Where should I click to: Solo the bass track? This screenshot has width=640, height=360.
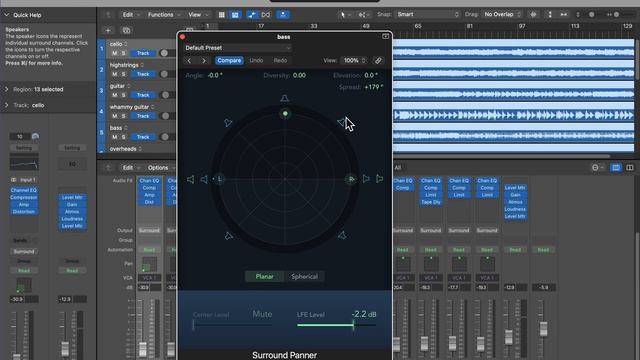(x=123, y=137)
